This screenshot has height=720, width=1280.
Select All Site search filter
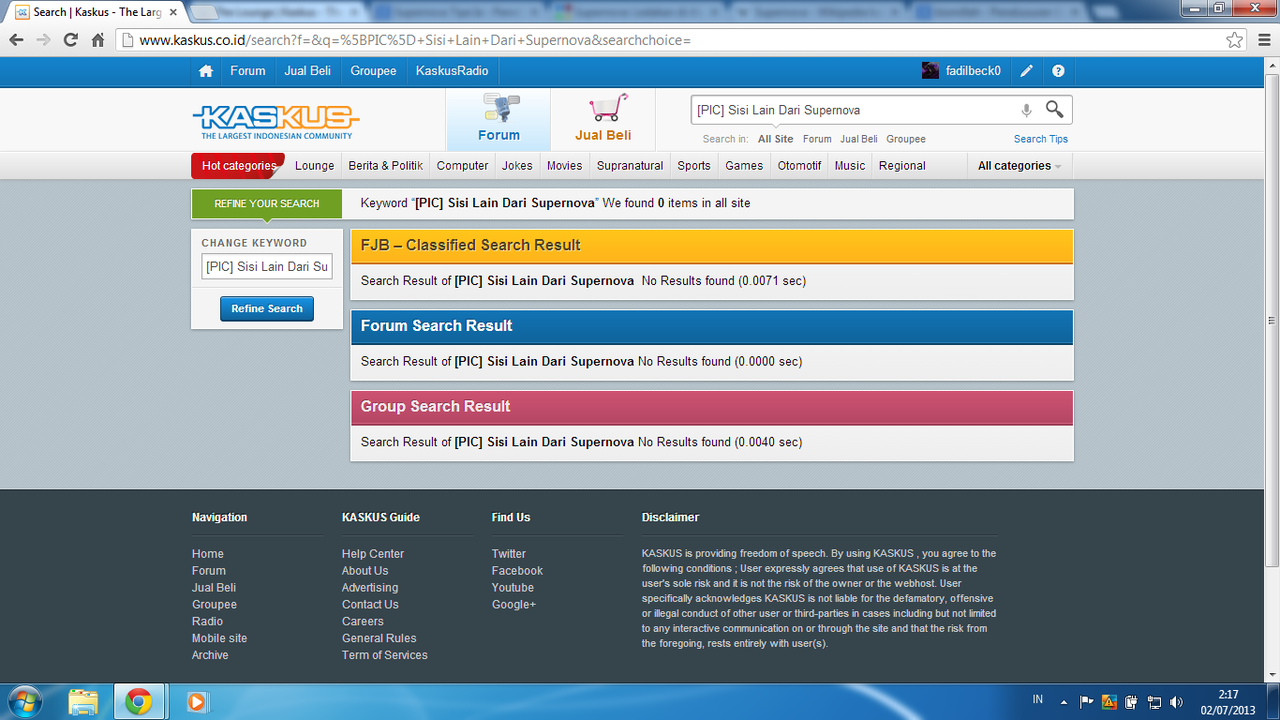(775, 139)
